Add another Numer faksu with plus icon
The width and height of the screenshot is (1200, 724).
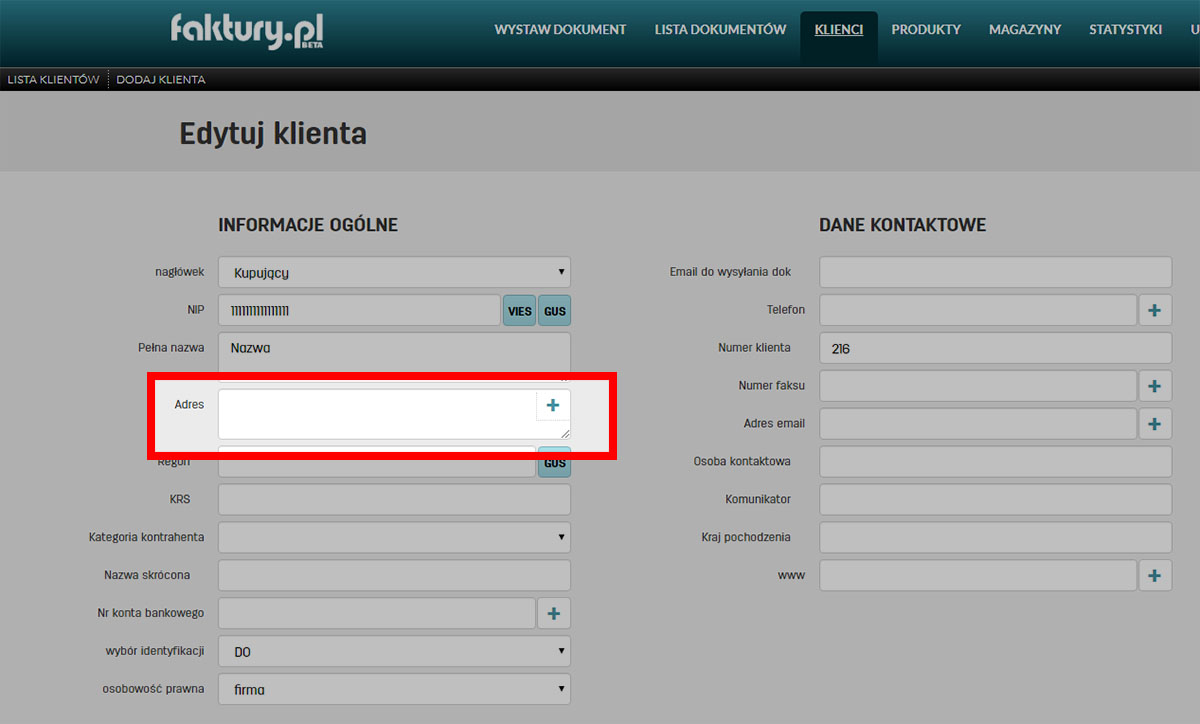coord(1154,385)
